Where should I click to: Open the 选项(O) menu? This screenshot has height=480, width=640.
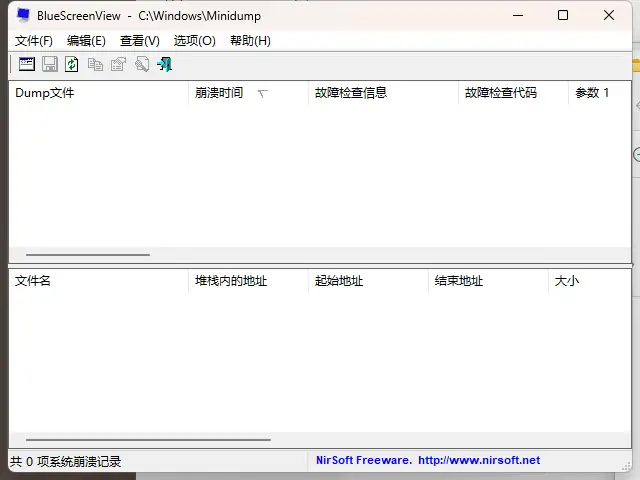[194, 41]
